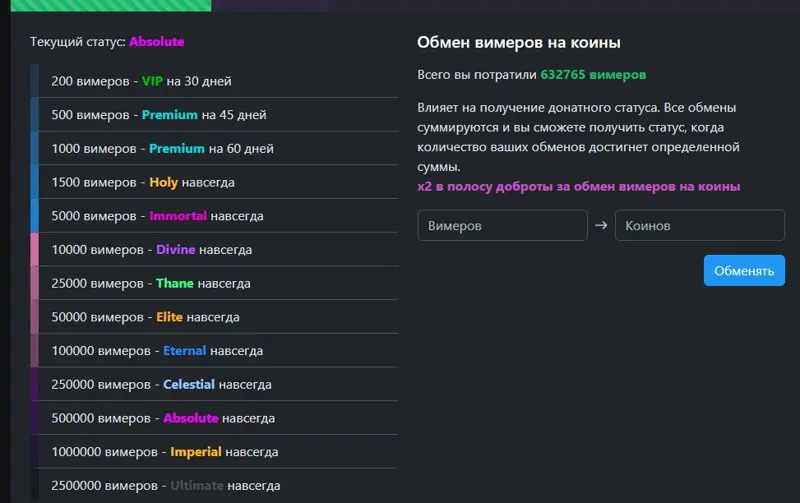Click the Коинов input field
800x503 pixels.
point(699,225)
